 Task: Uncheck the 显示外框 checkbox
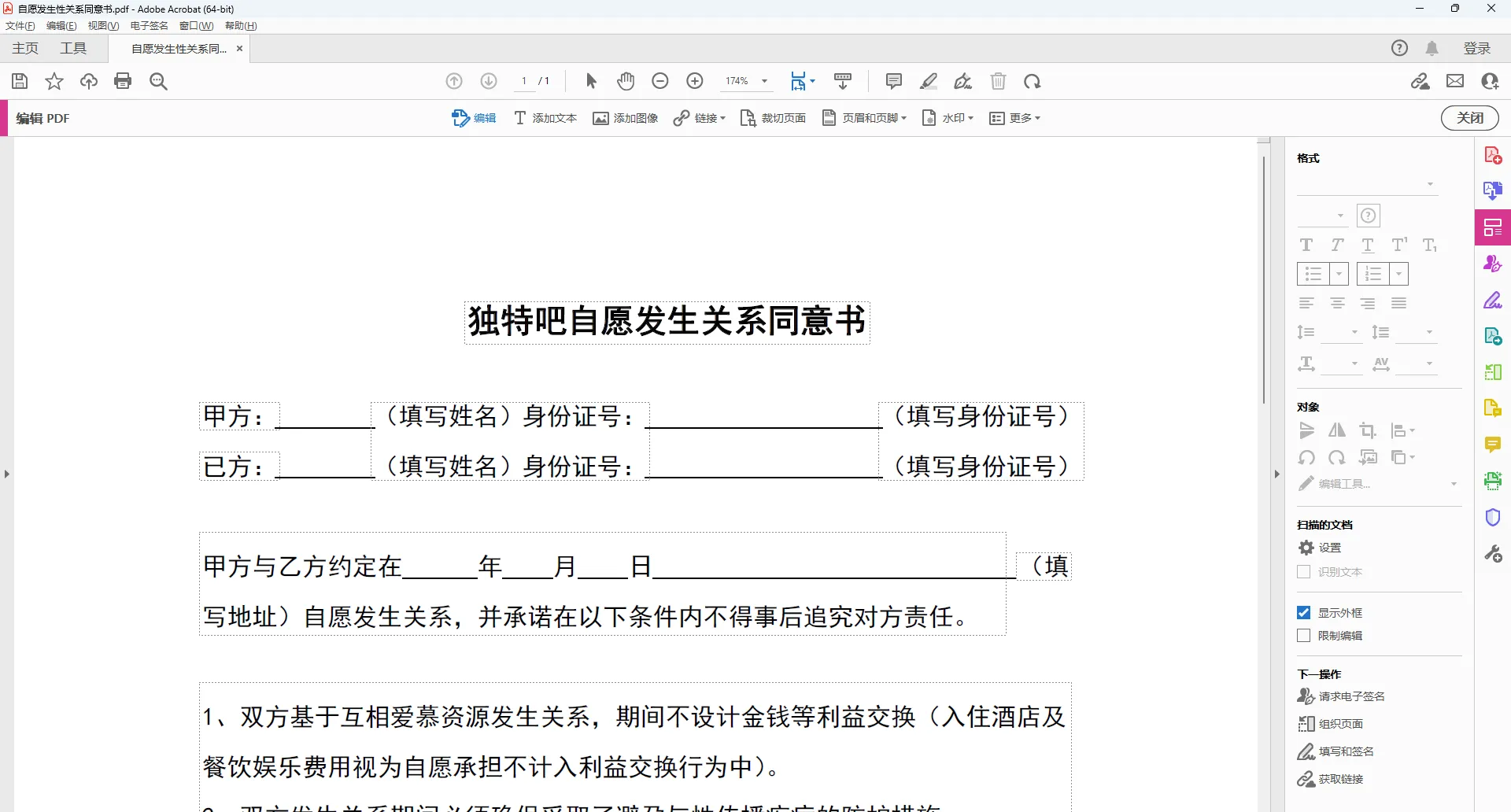click(1304, 612)
